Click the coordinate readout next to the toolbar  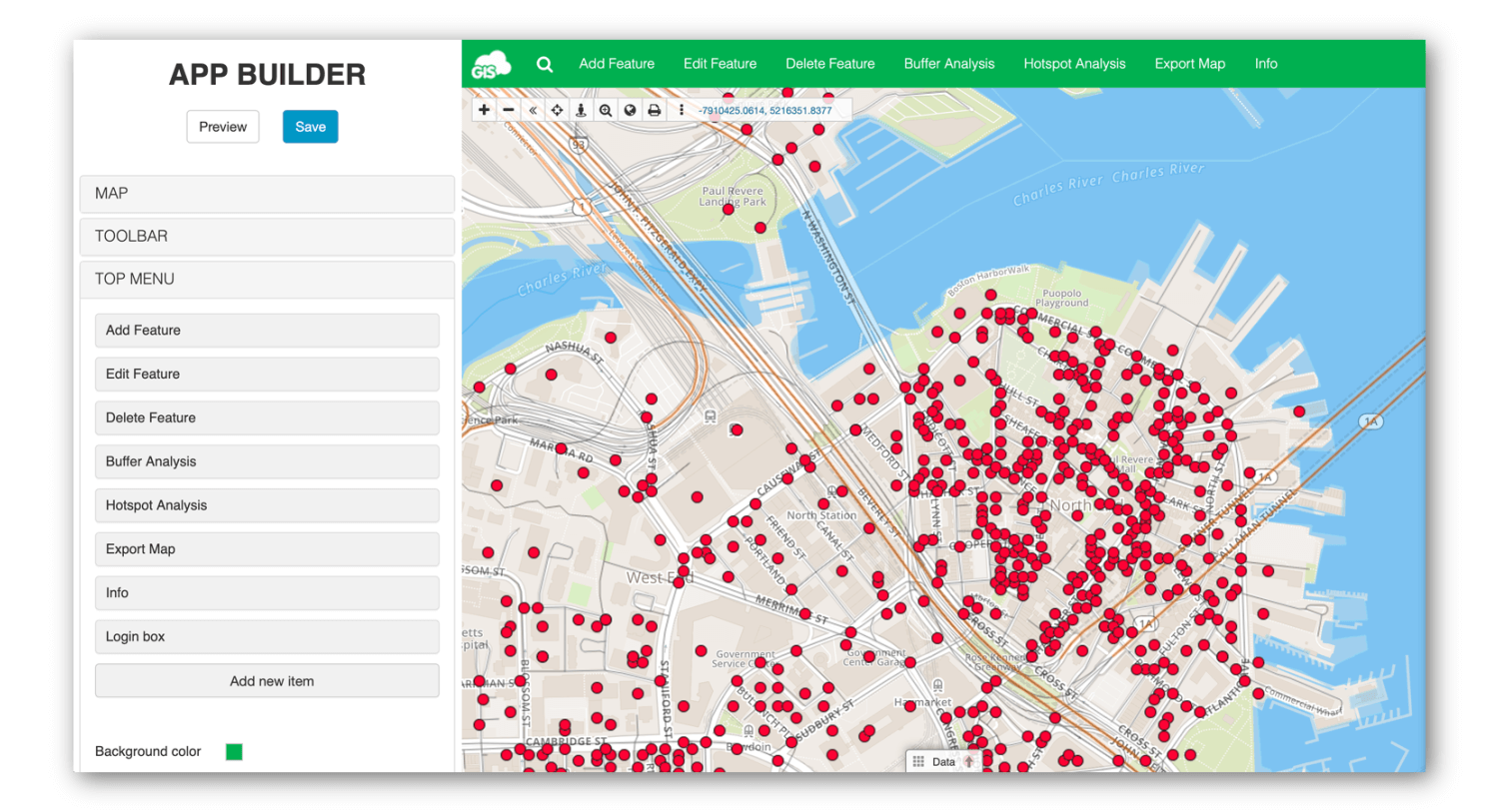[763, 109]
